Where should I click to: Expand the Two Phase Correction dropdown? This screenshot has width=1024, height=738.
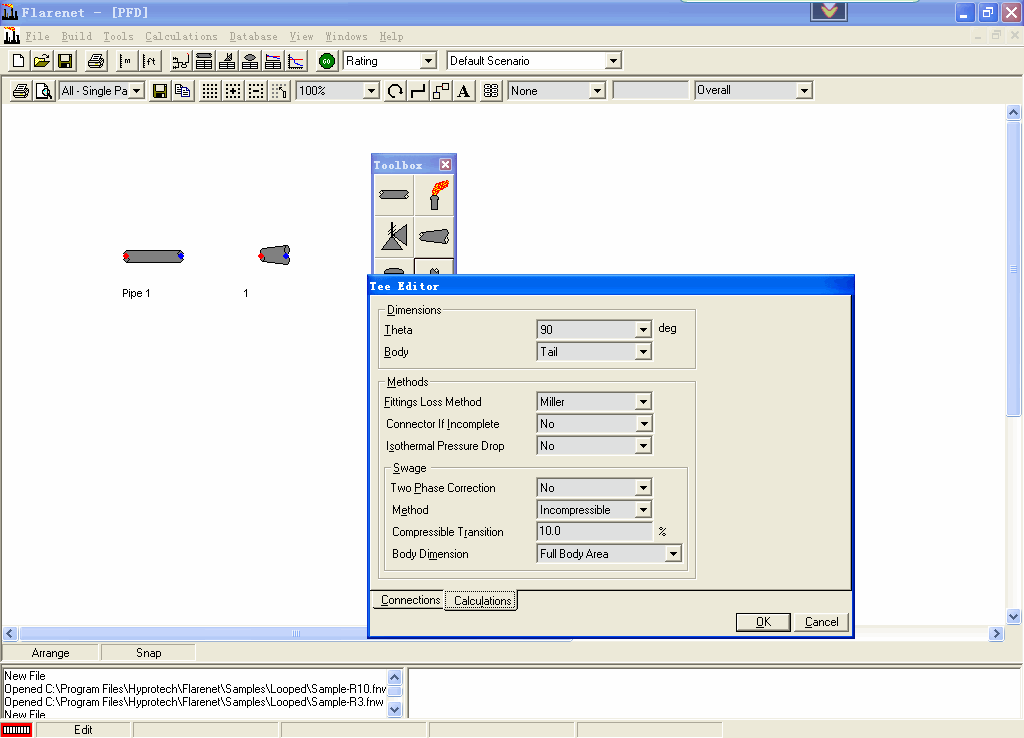point(643,488)
